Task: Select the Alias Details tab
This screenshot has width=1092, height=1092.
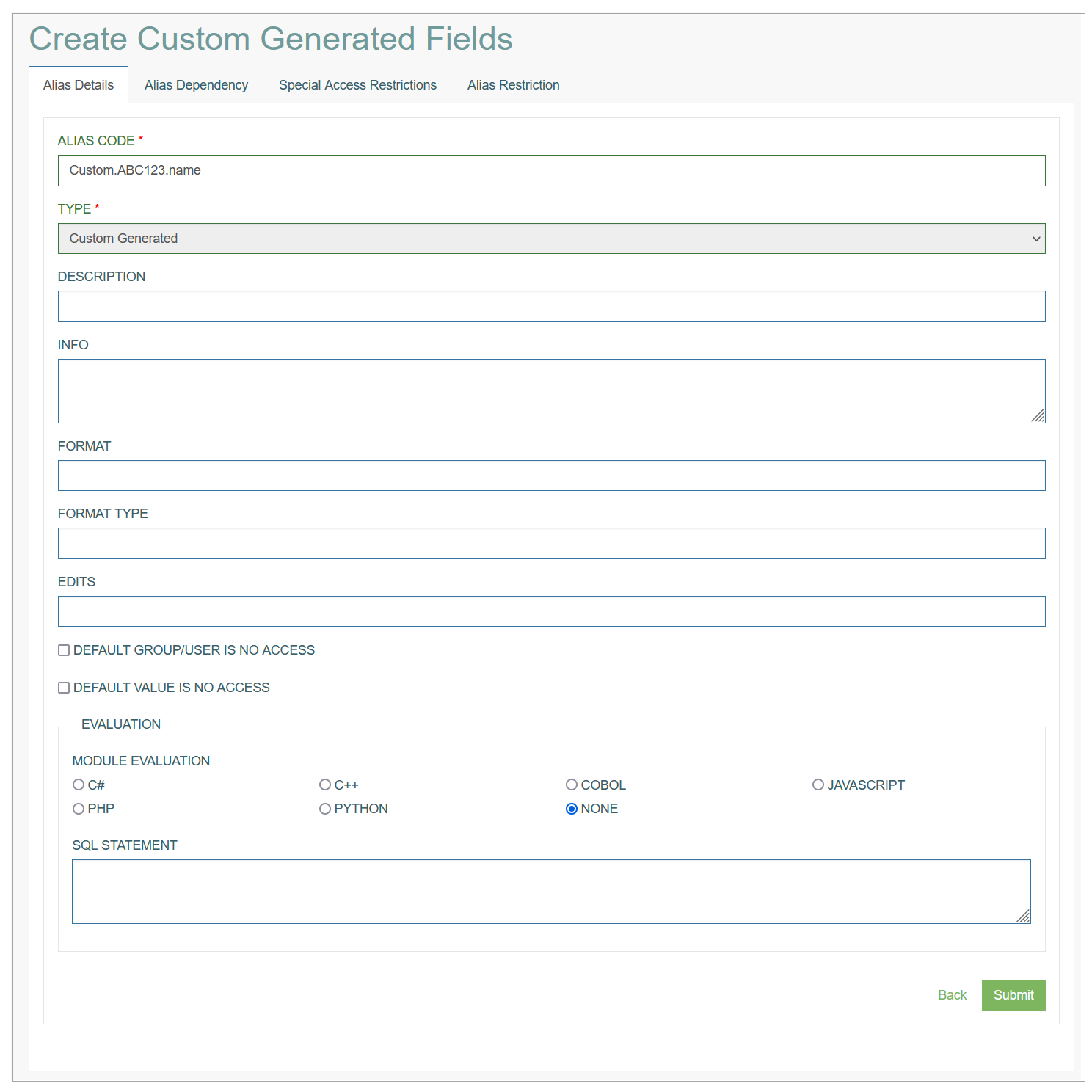Action: click(79, 85)
